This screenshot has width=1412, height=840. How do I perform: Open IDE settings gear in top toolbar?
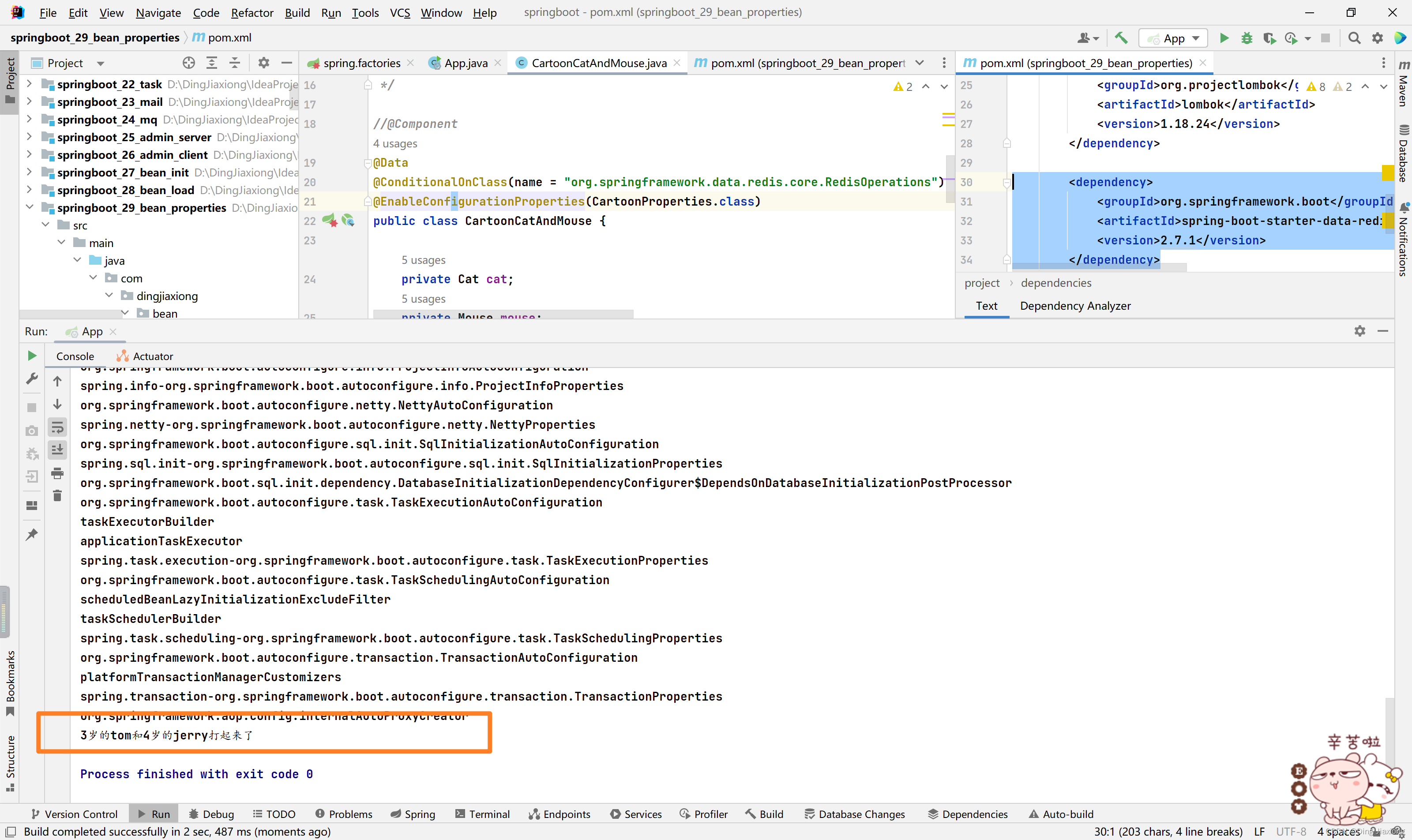click(1378, 38)
